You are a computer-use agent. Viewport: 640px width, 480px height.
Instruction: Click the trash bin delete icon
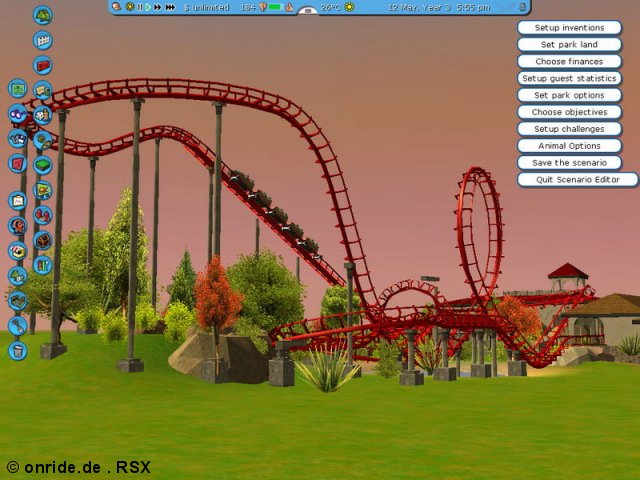(x=18, y=351)
